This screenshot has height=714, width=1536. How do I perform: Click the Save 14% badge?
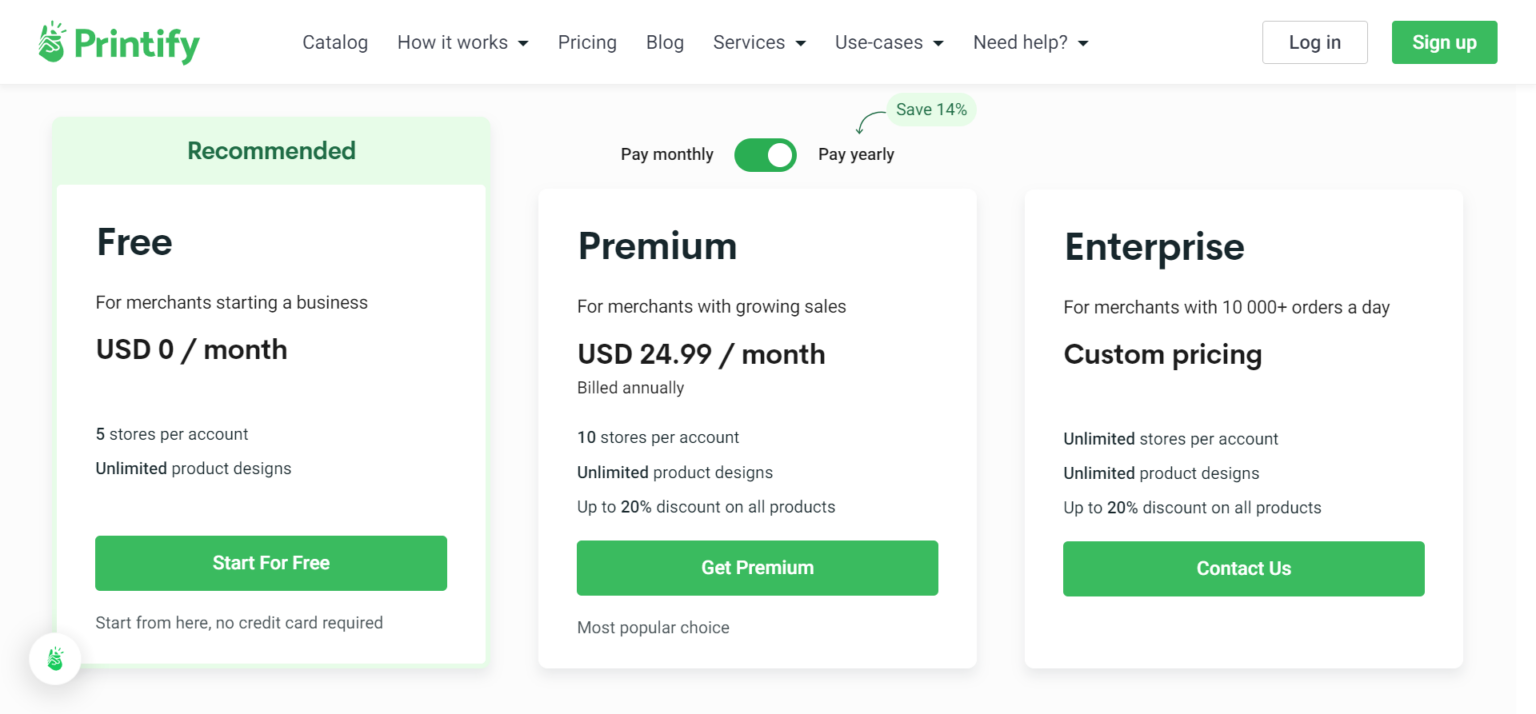coord(931,110)
